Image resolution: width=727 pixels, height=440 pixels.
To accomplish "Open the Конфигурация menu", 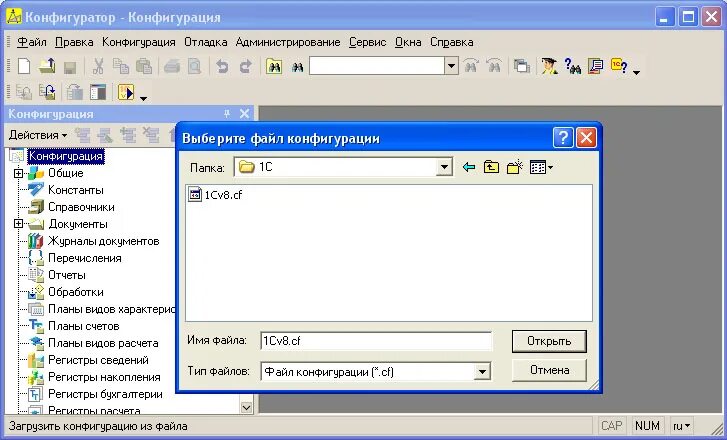I will [139, 42].
